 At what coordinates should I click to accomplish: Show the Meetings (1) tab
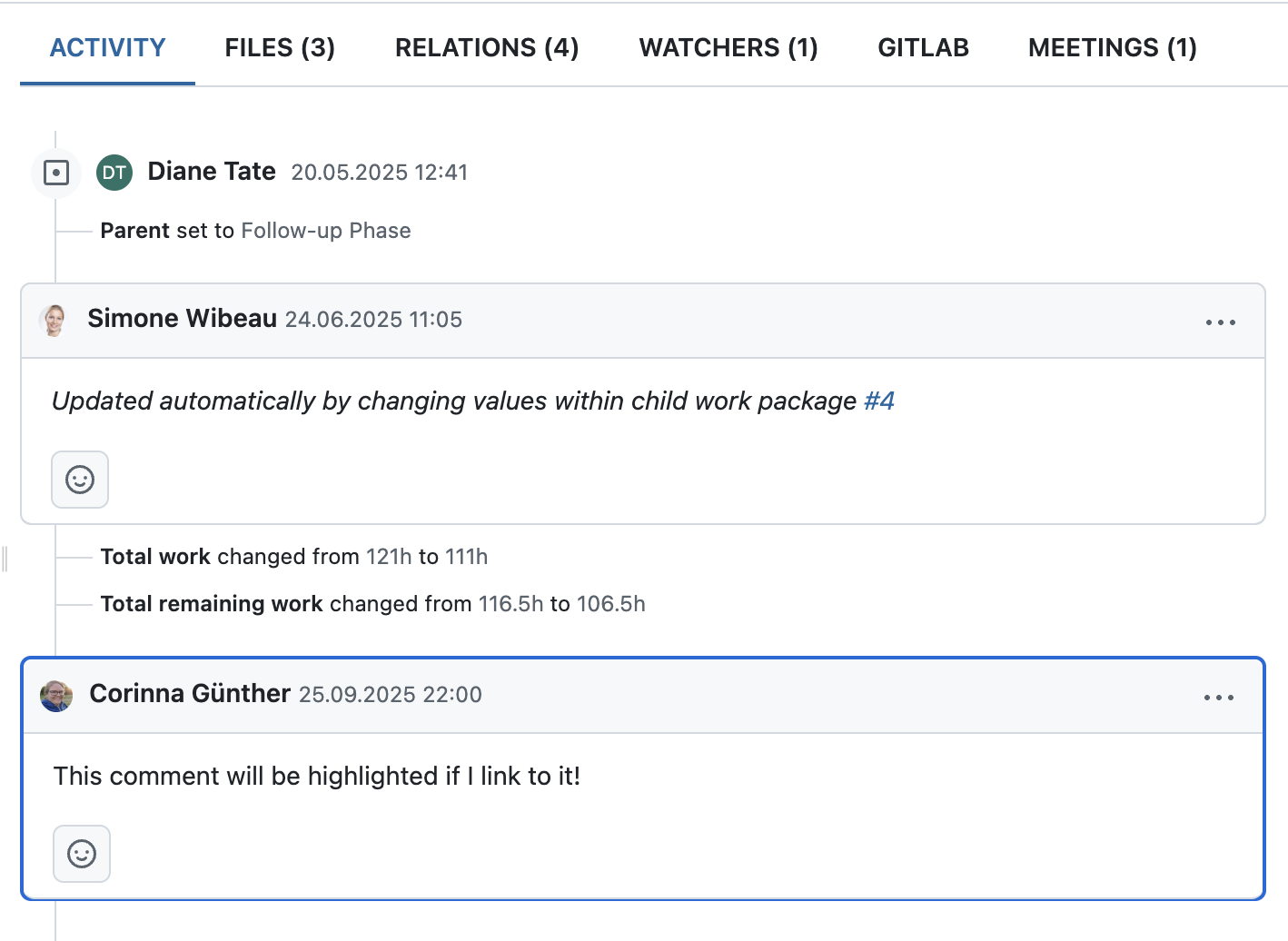tap(1112, 47)
